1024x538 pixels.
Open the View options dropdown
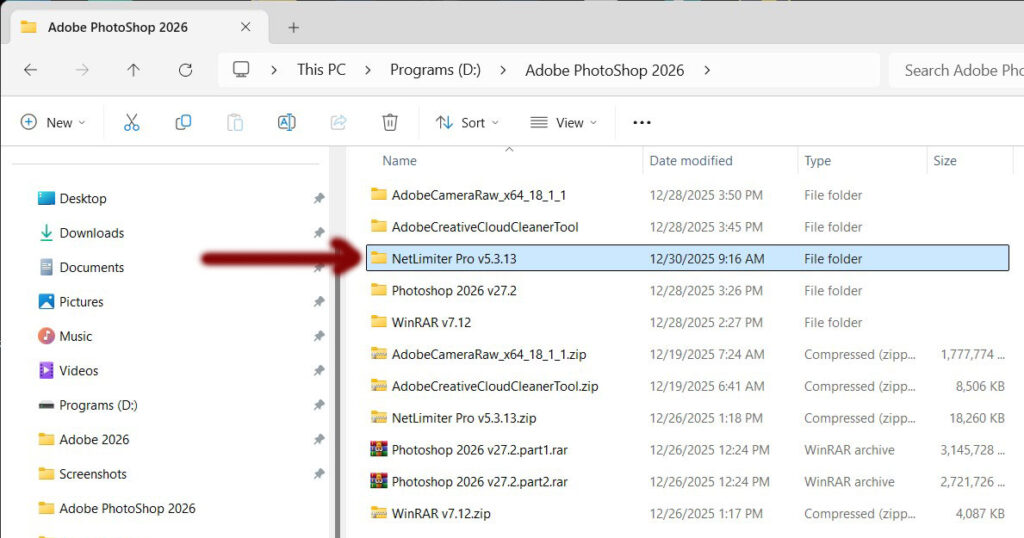tap(563, 122)
